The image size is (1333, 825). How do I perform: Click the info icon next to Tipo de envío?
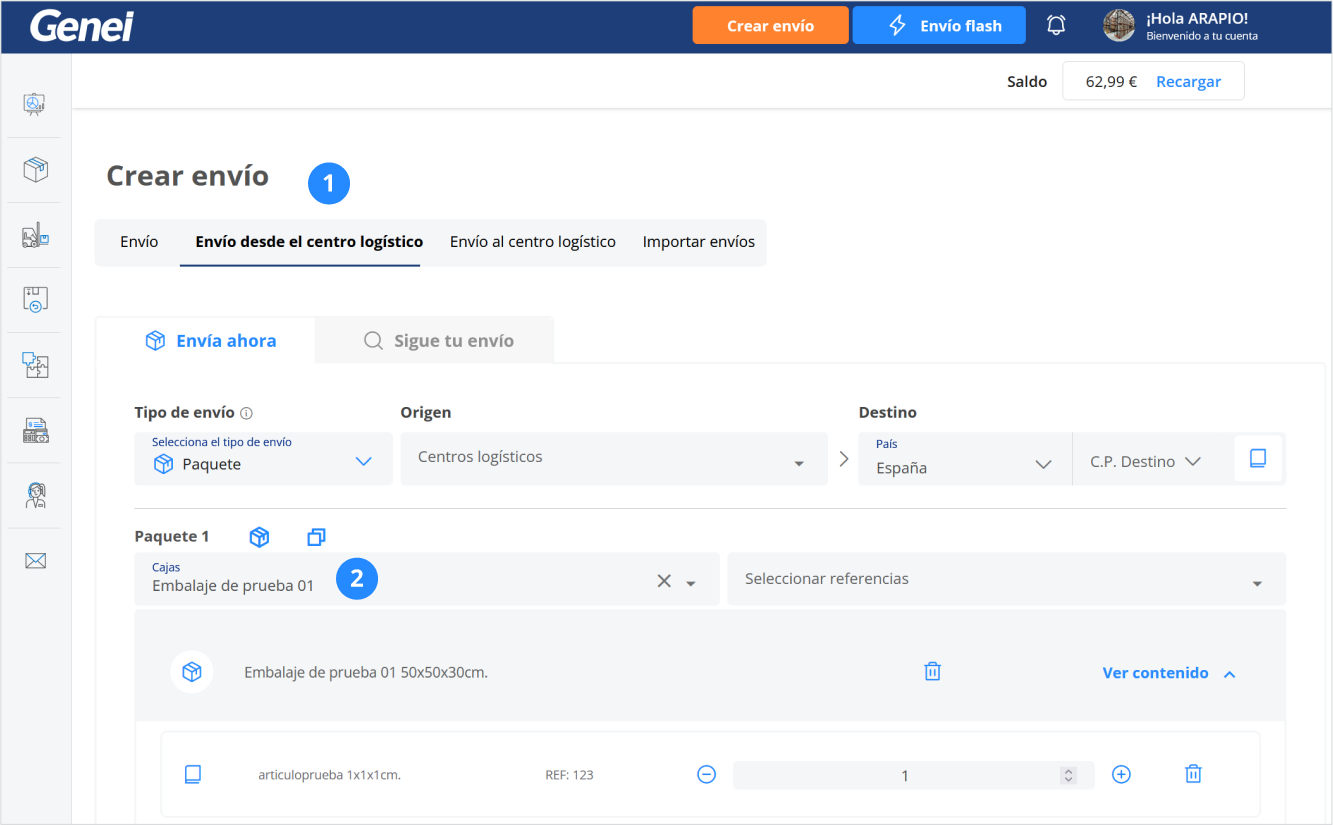pyautogui.click(x=247, y=413)
